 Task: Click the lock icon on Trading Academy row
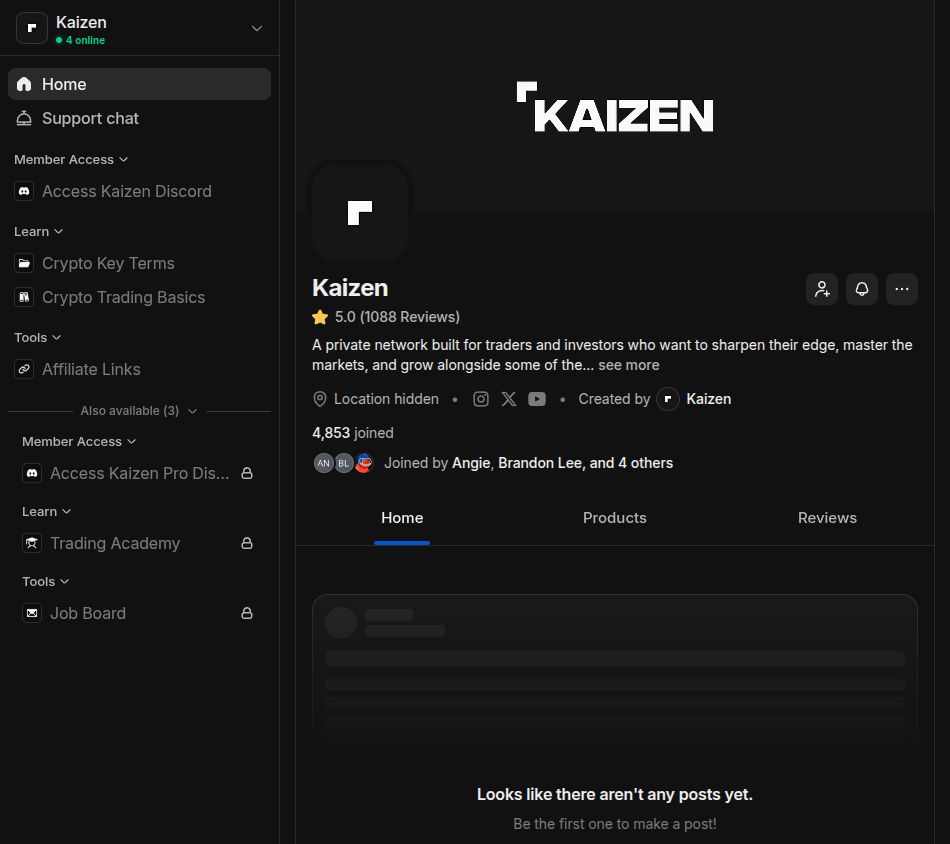pos(247,543)
